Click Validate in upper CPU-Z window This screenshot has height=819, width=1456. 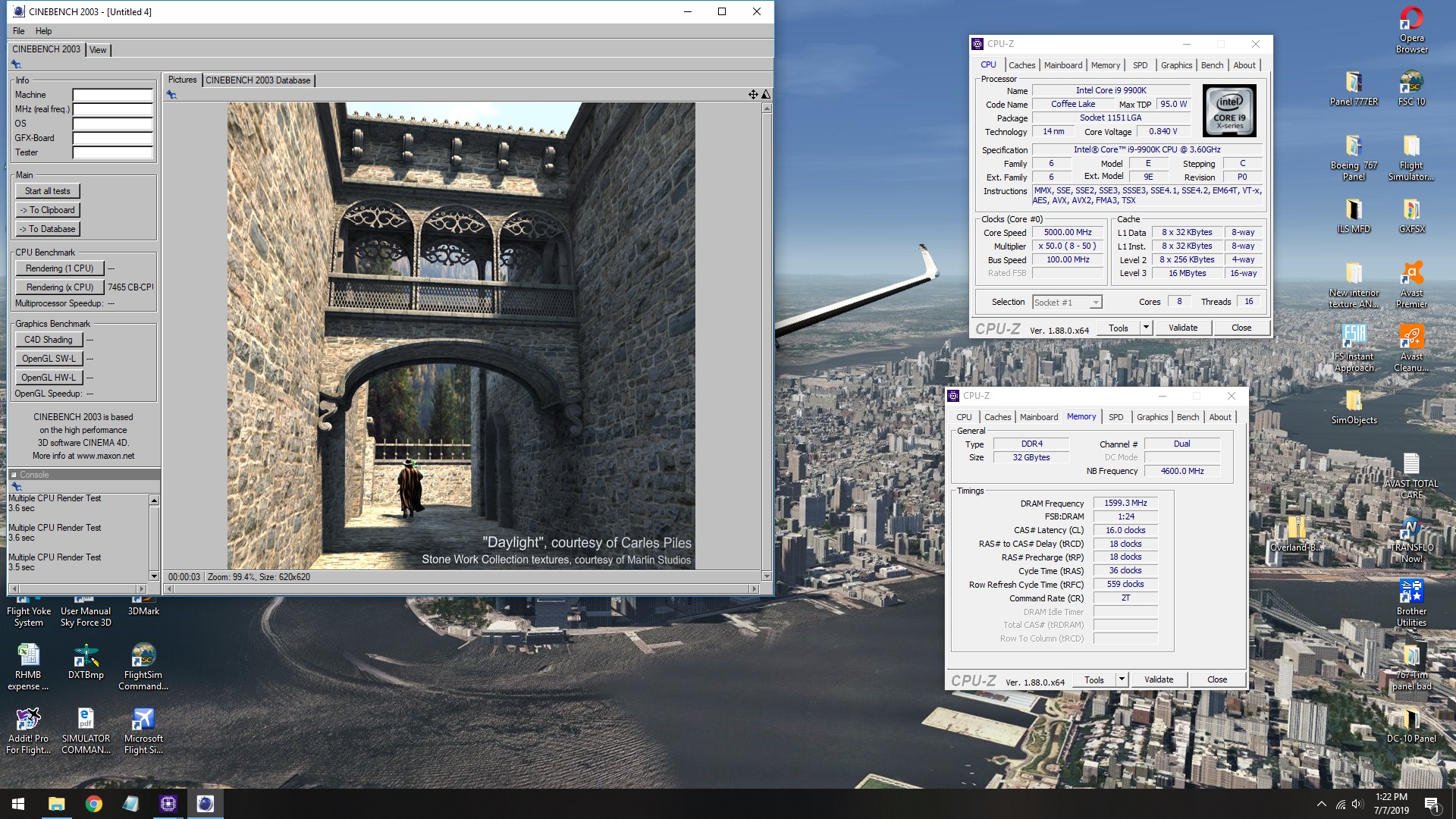pos(1182,328)
